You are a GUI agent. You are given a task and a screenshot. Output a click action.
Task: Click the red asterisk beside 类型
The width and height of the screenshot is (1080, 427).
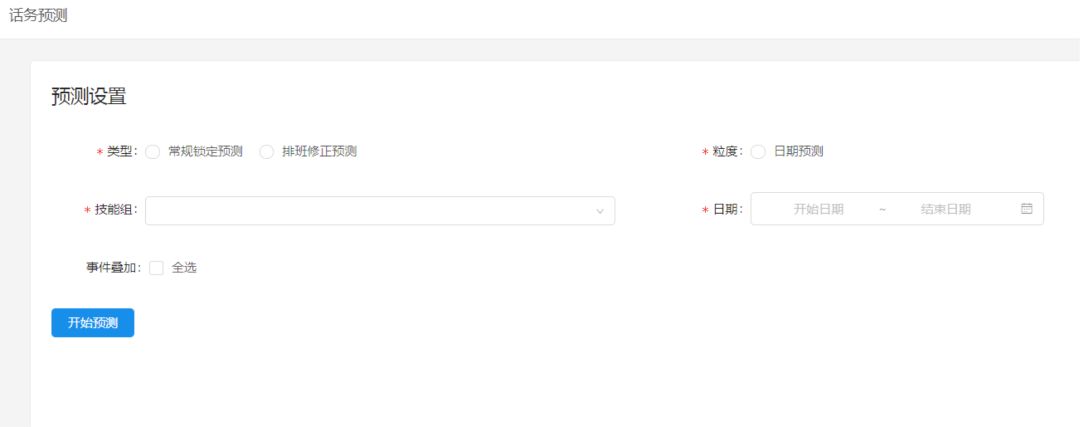coord(100,153)
